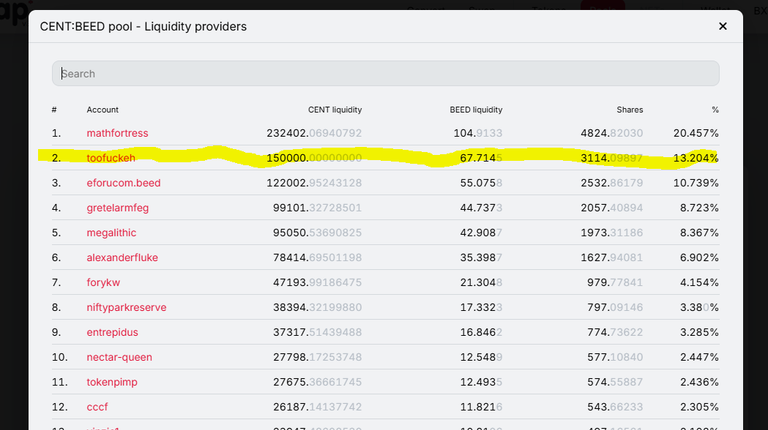Close the Liquidity providers dialog
768x430 pixels.
pos(722,26)
